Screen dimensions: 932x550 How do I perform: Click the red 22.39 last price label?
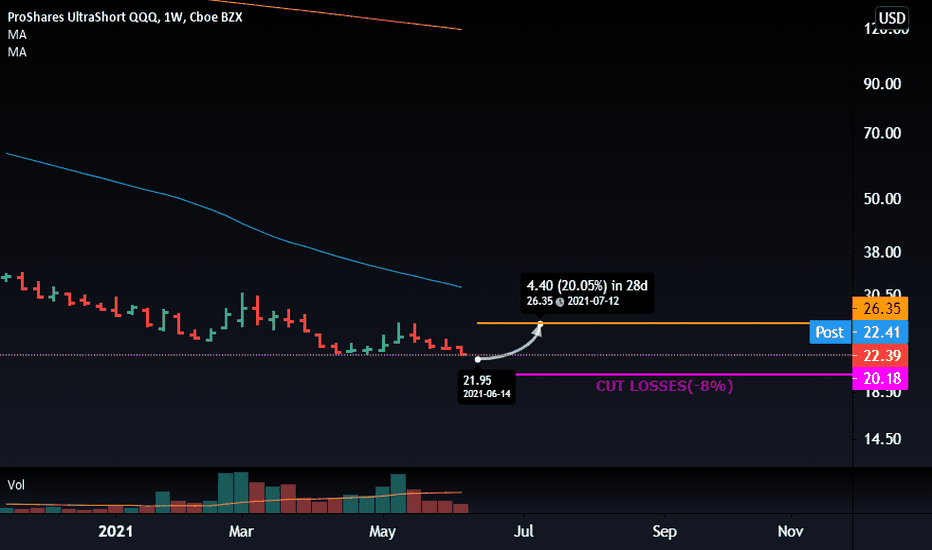click(x=880, y=356)
